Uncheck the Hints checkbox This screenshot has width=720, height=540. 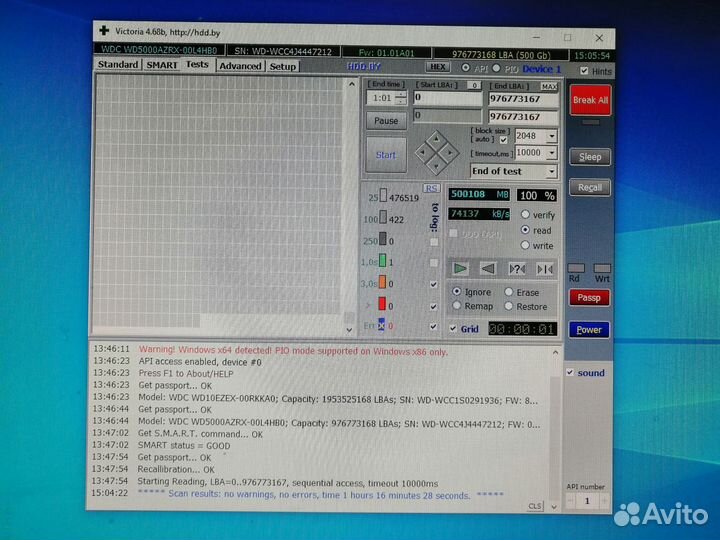(x=584, y=72)
